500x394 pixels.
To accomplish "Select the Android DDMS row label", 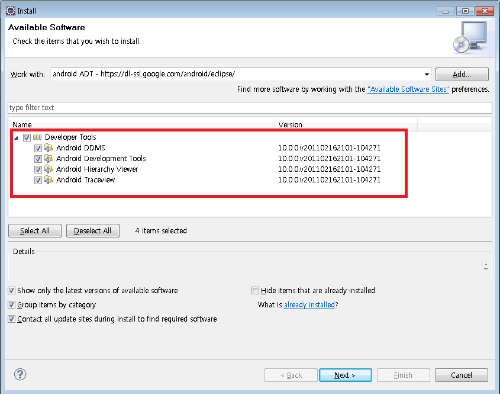I will pyautogui.click(x=81, y=148).
